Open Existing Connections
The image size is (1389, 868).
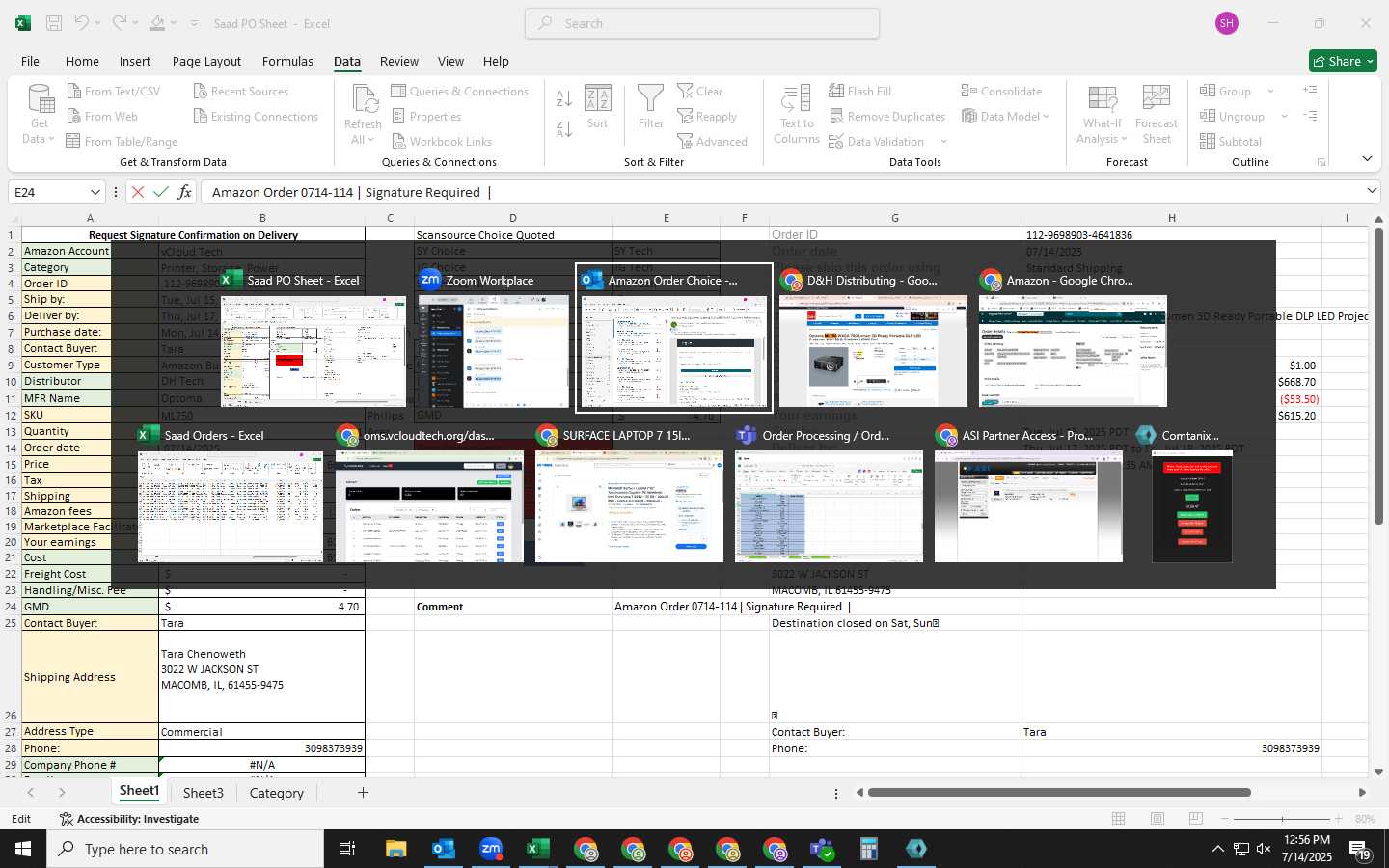click(256, 116)
